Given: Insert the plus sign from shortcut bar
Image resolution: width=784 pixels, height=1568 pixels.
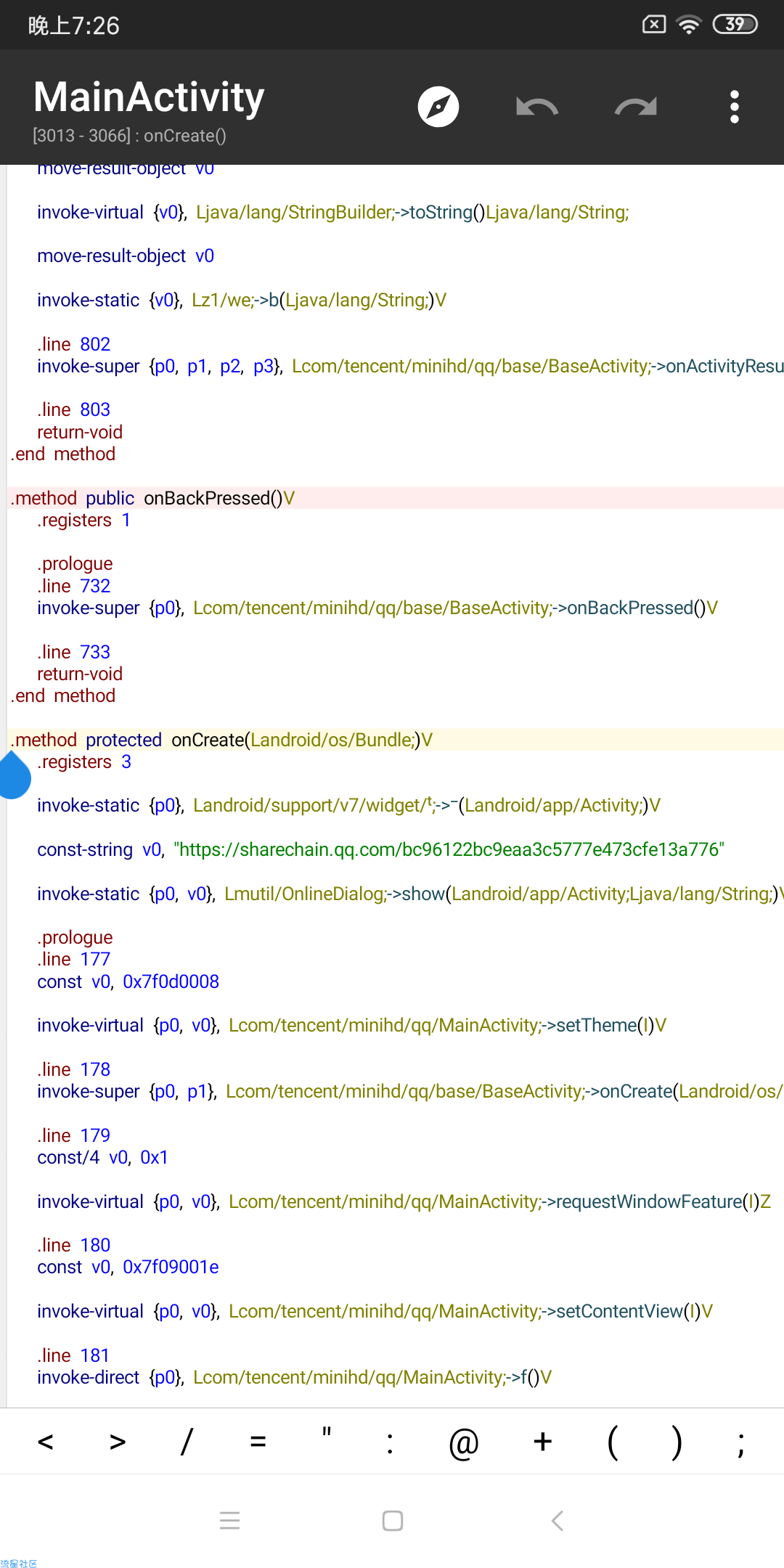Looking at the screenshot, I should (x=542, y=1442).
